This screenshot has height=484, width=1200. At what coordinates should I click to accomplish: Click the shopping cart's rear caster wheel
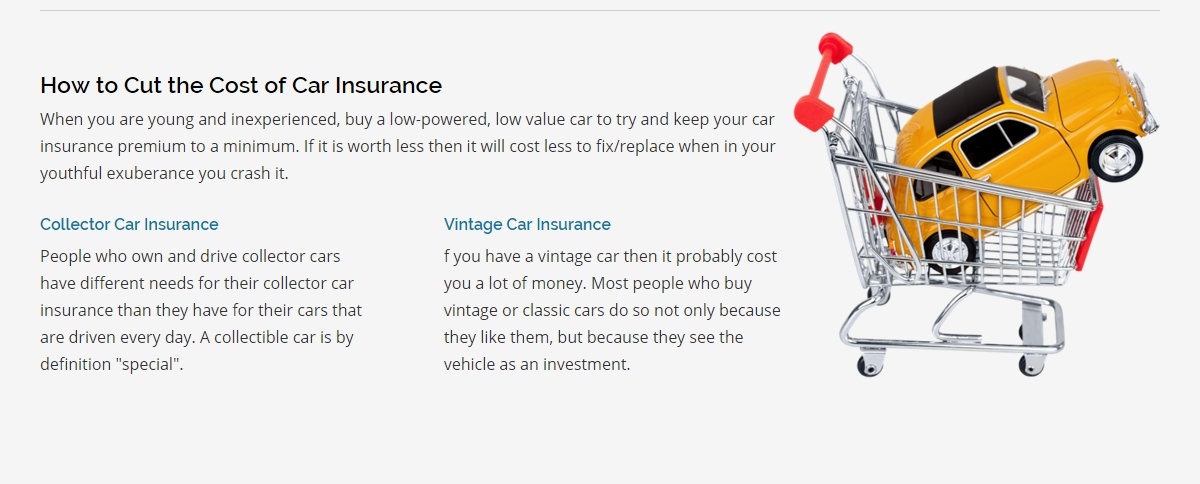click(870, 363)
